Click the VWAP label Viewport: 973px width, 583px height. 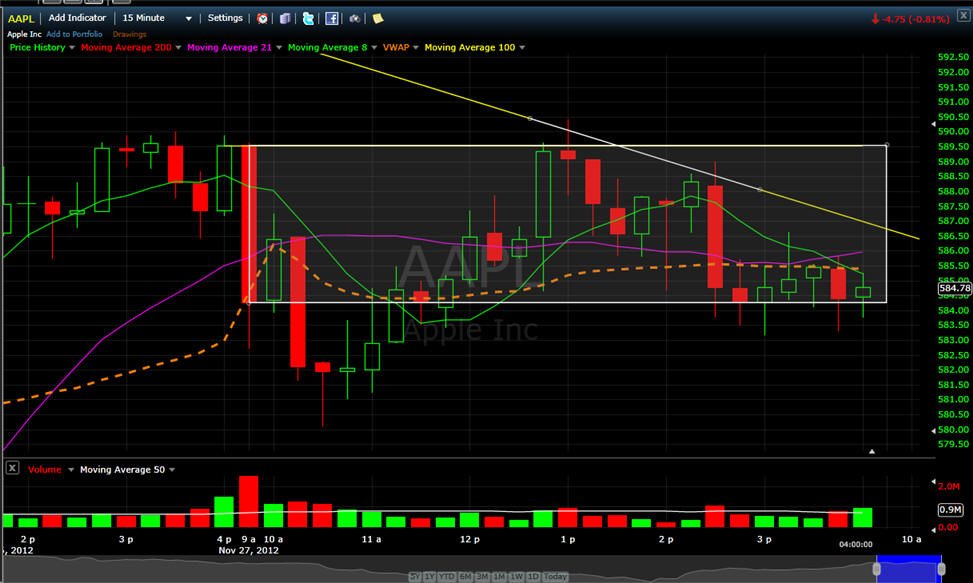coord(396,47)
